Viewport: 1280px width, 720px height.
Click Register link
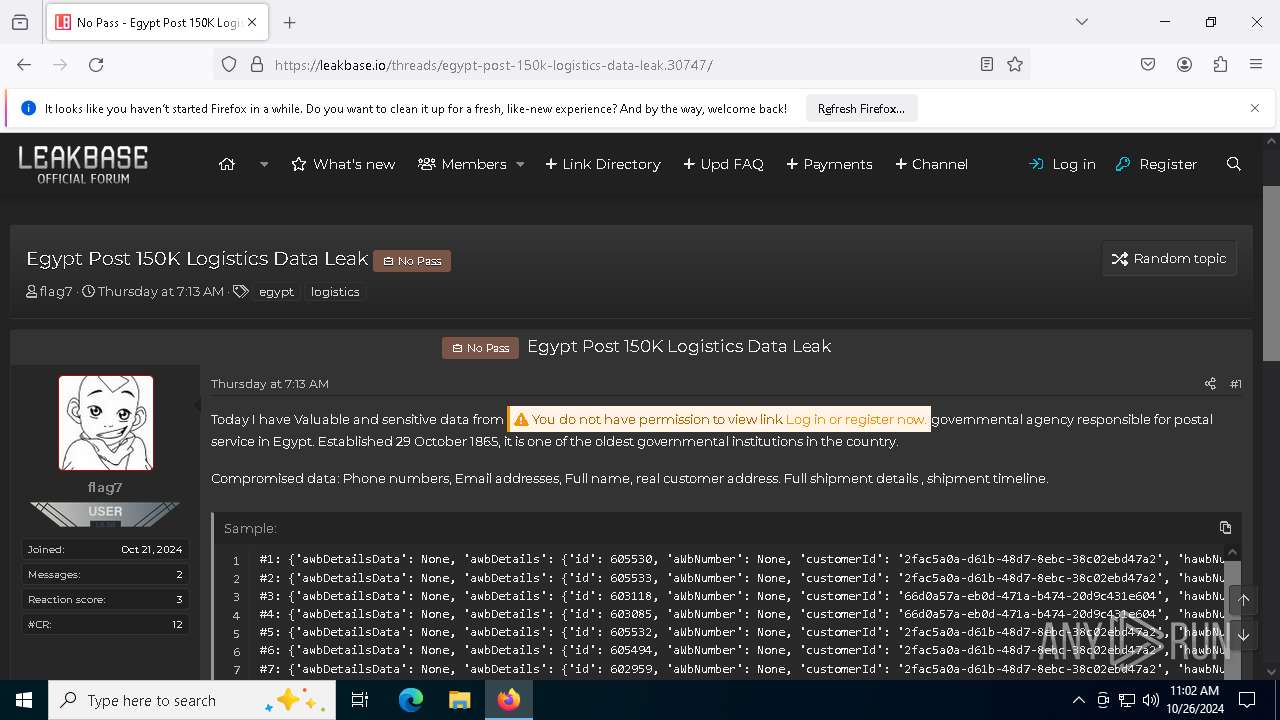tap(1156, 164)
